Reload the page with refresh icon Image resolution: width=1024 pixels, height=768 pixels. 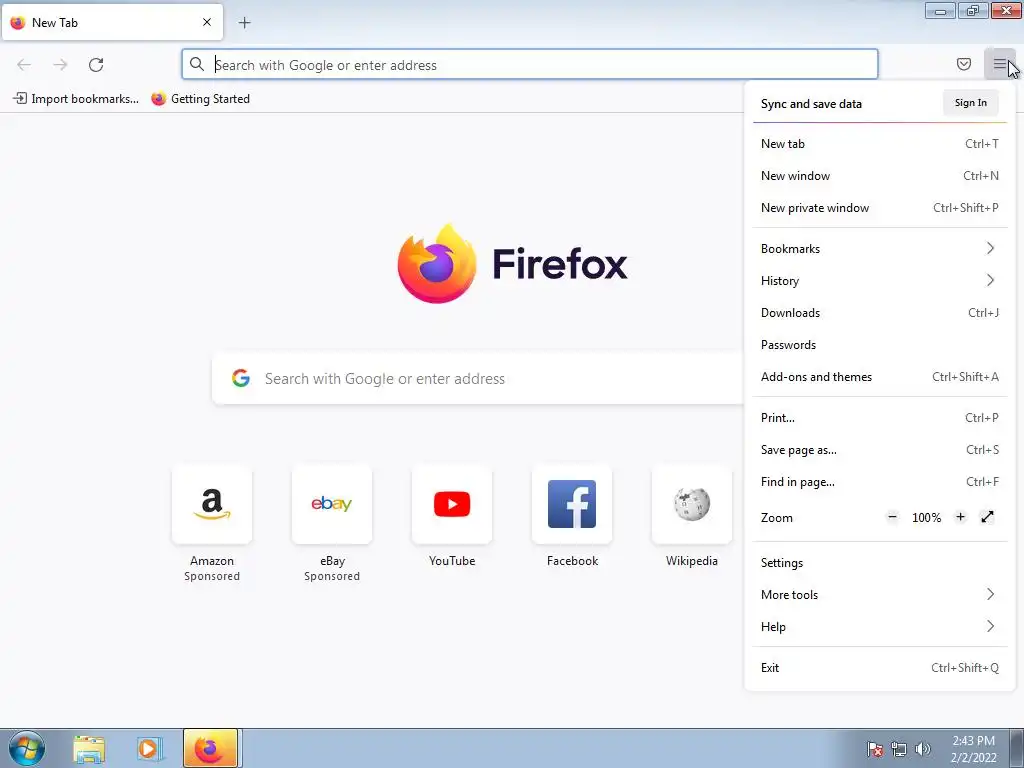tap(96, 65)
